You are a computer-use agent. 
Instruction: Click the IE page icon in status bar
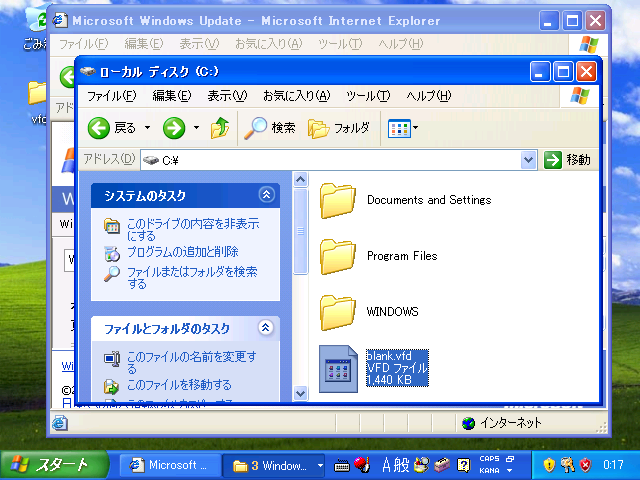point(60,423)
